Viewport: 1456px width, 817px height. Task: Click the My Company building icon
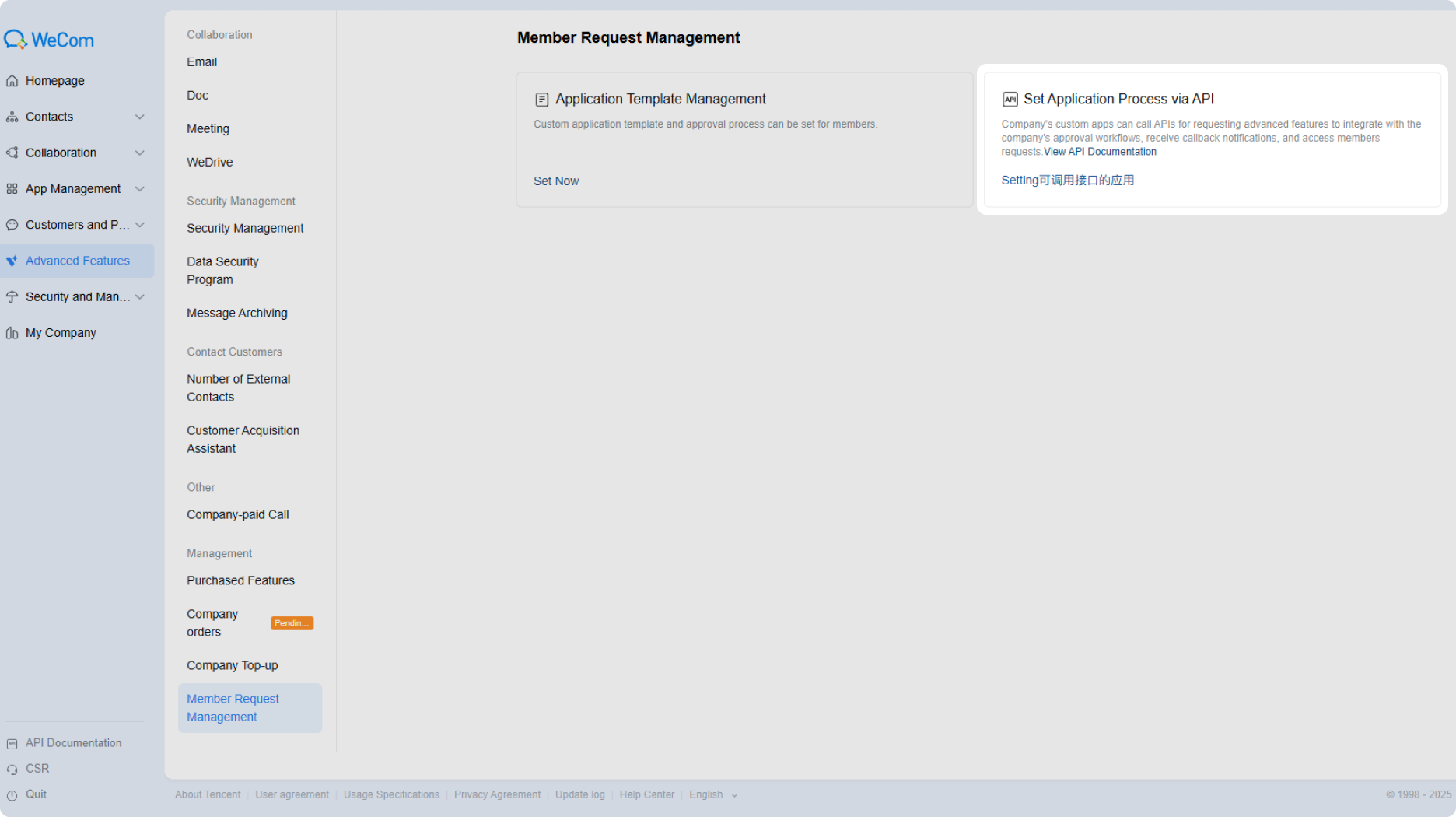point(12,333)
